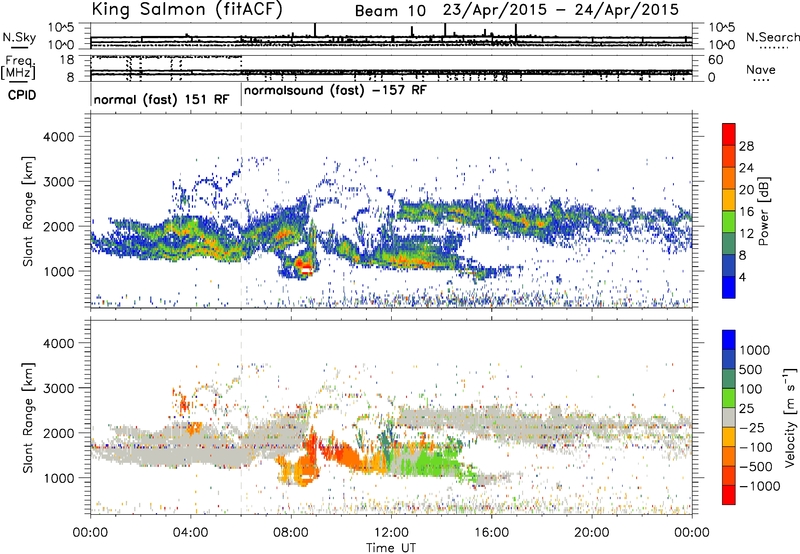This screenshot has width=800, height=554.
Task: Click the '12:00' time tick label
Action: pyautogui.click(x=391, y=533)
